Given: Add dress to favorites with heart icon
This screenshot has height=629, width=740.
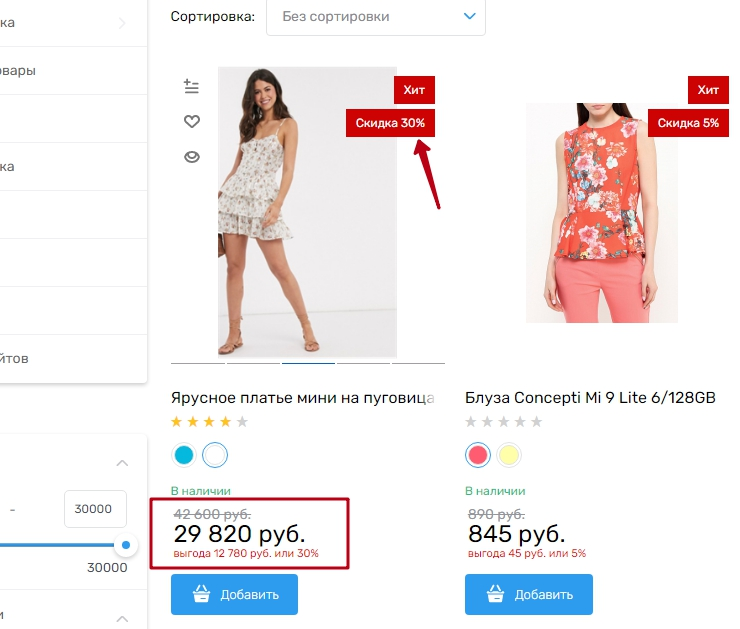Looking at the screenshot, I should [x=192, y=122].
